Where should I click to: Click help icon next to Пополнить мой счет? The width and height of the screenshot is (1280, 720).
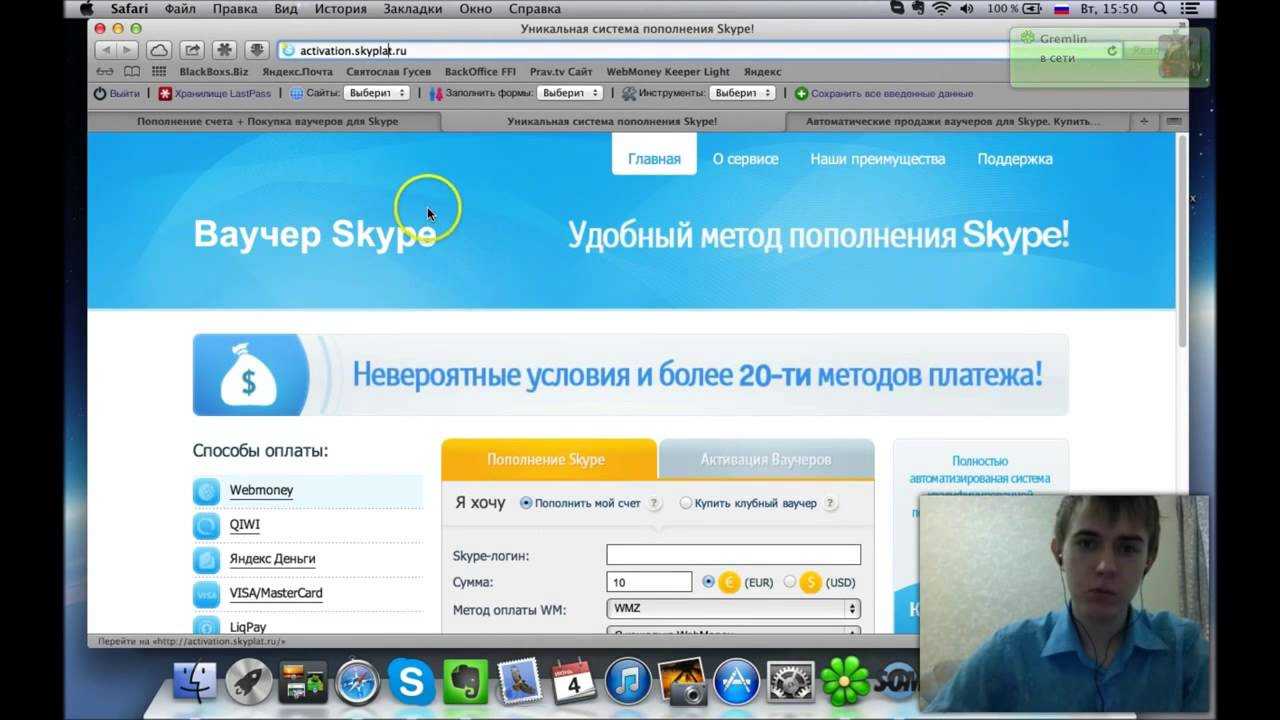654,504
